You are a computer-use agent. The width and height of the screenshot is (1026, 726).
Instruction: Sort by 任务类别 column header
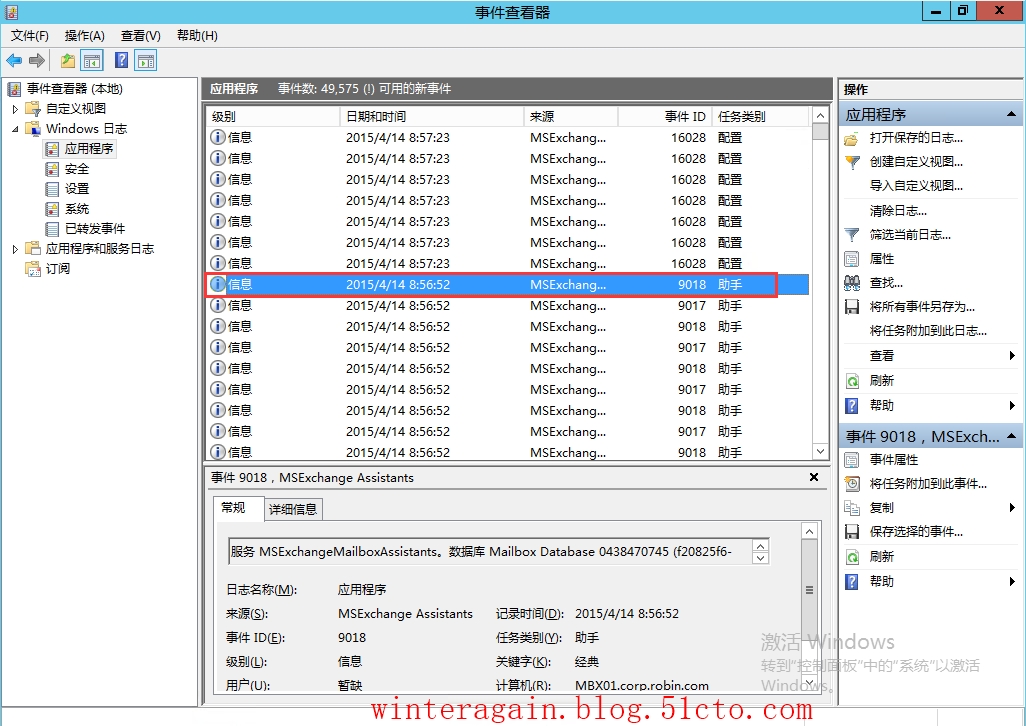click(760, 116)
